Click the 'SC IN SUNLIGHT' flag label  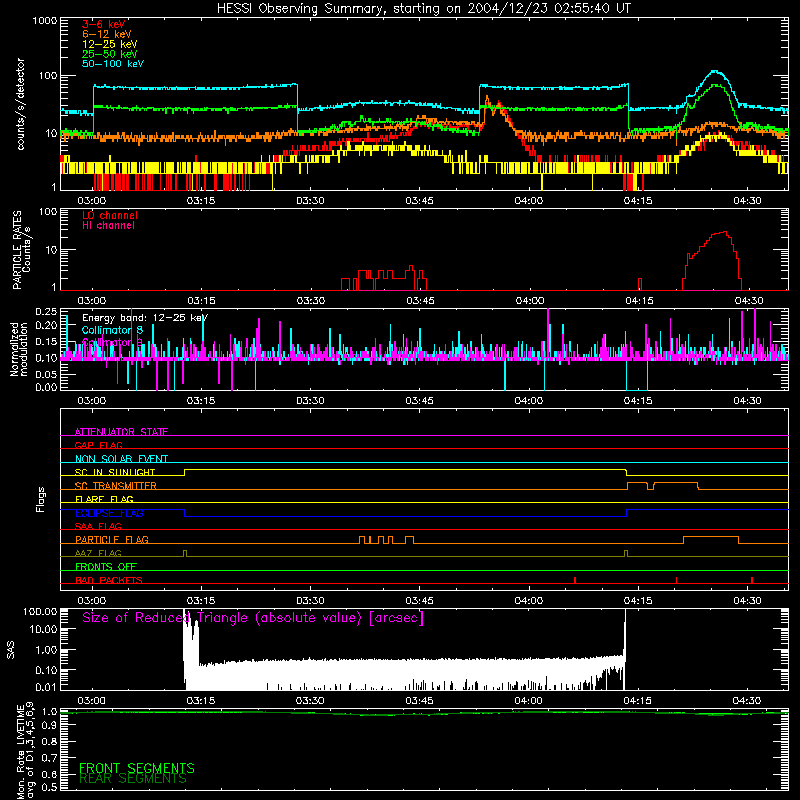click(115, 472)
